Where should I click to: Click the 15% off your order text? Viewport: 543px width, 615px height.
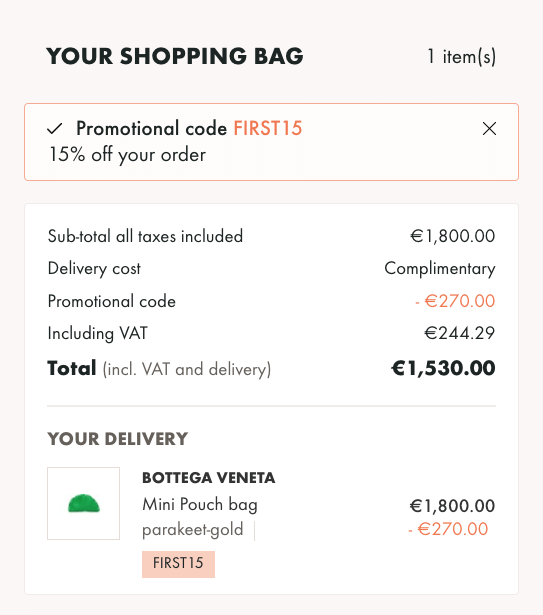point(127,155)
